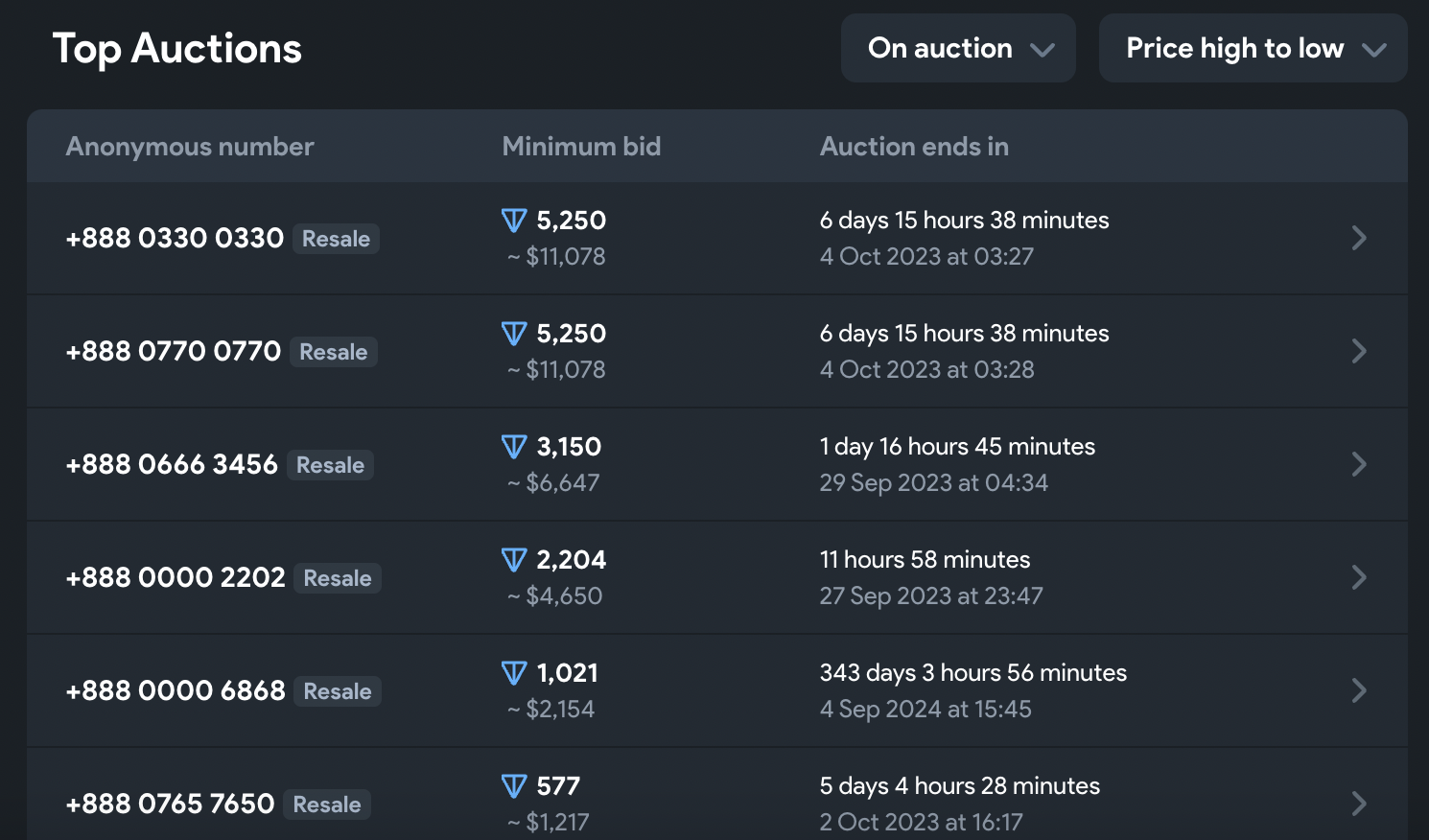Click the TON icon next to 3,150
Viewport: 1429px width, 840px height.
click(x=514, y=447)
